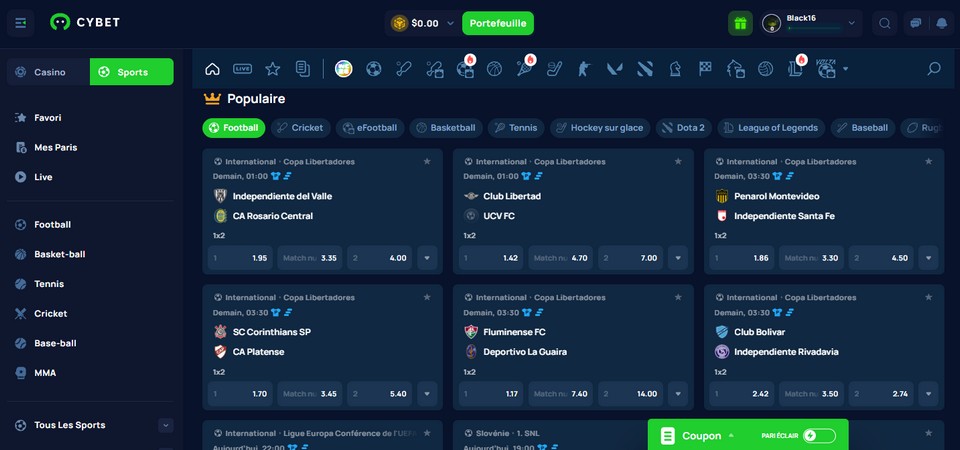Screen dimensions: 960x450
Task: Select the Dota 2 icon in sports toolbar
Action: click(x=645, y=69)
